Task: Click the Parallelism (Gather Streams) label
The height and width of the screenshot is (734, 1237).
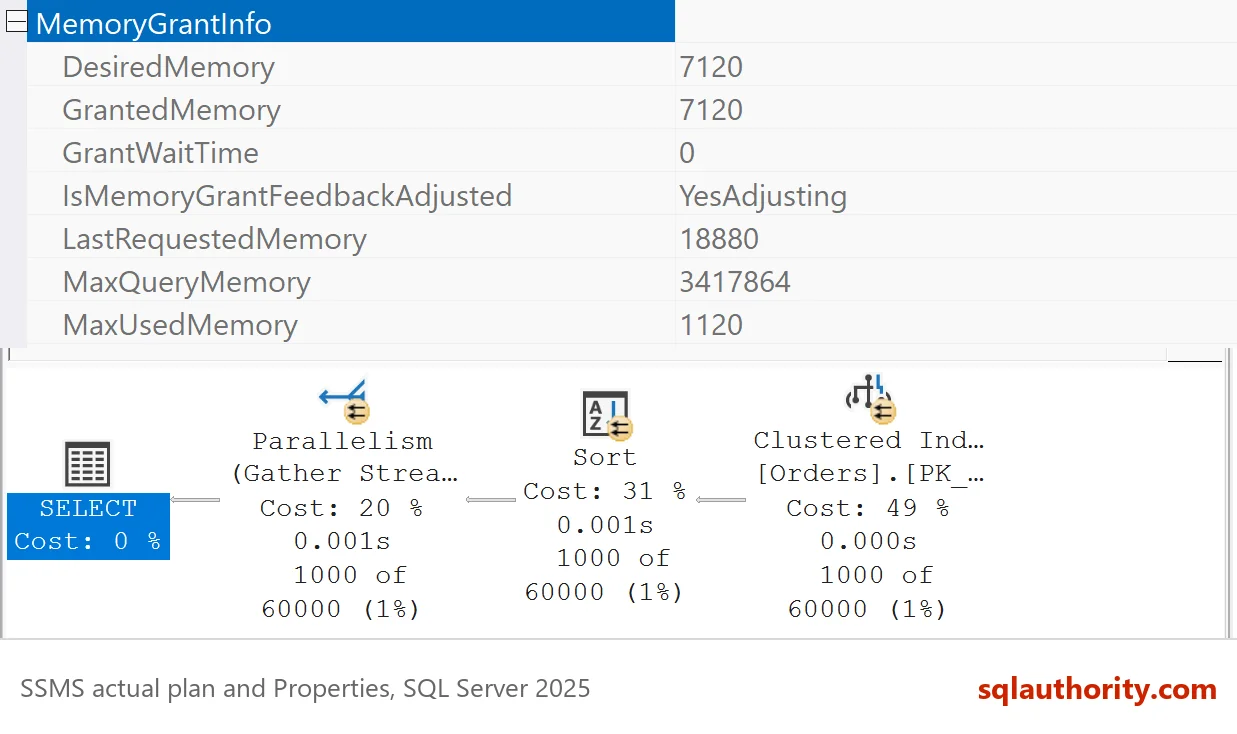Action: 343,457
